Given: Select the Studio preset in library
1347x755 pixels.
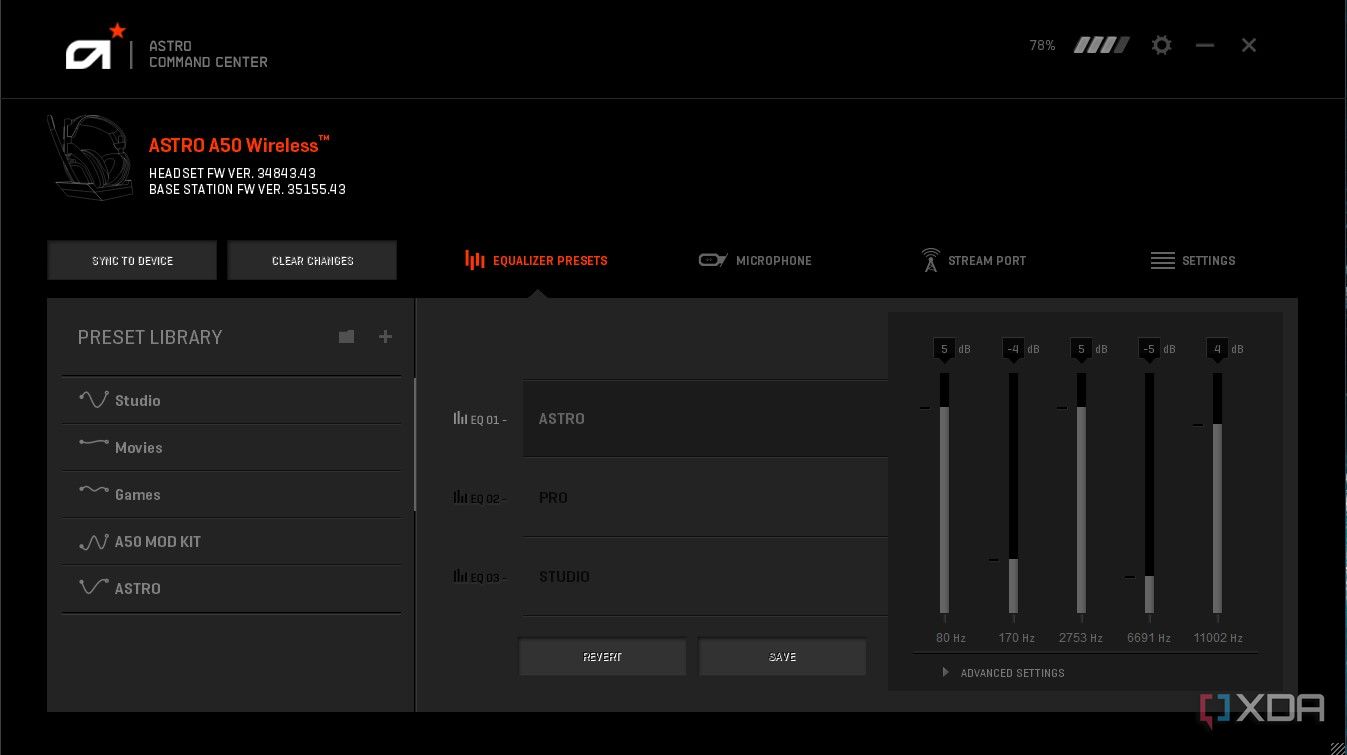Looking at the screenshot, I should coord(231,400).
